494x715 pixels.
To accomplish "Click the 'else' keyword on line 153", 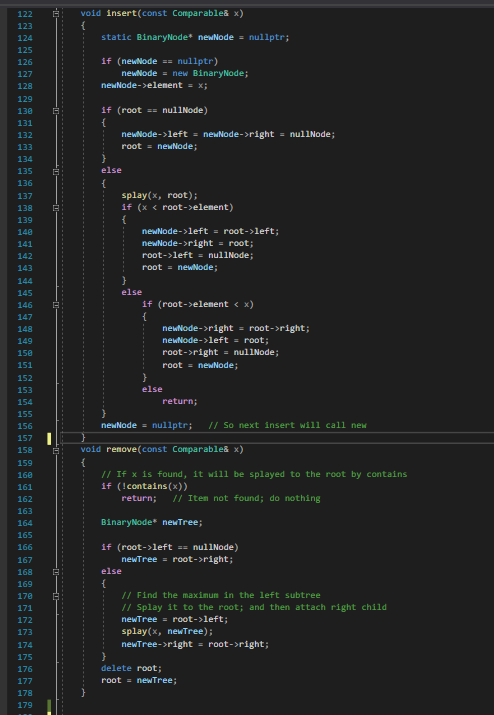I will pos(152,389).
